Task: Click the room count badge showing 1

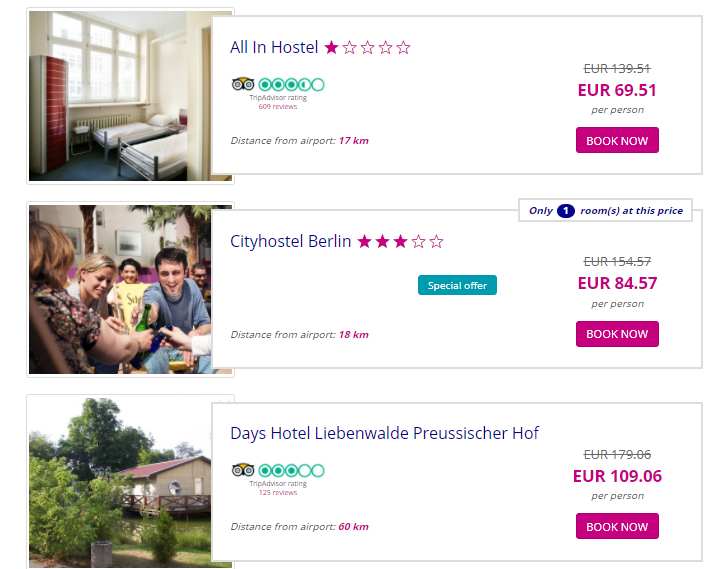Action: (x=565, y=211)
